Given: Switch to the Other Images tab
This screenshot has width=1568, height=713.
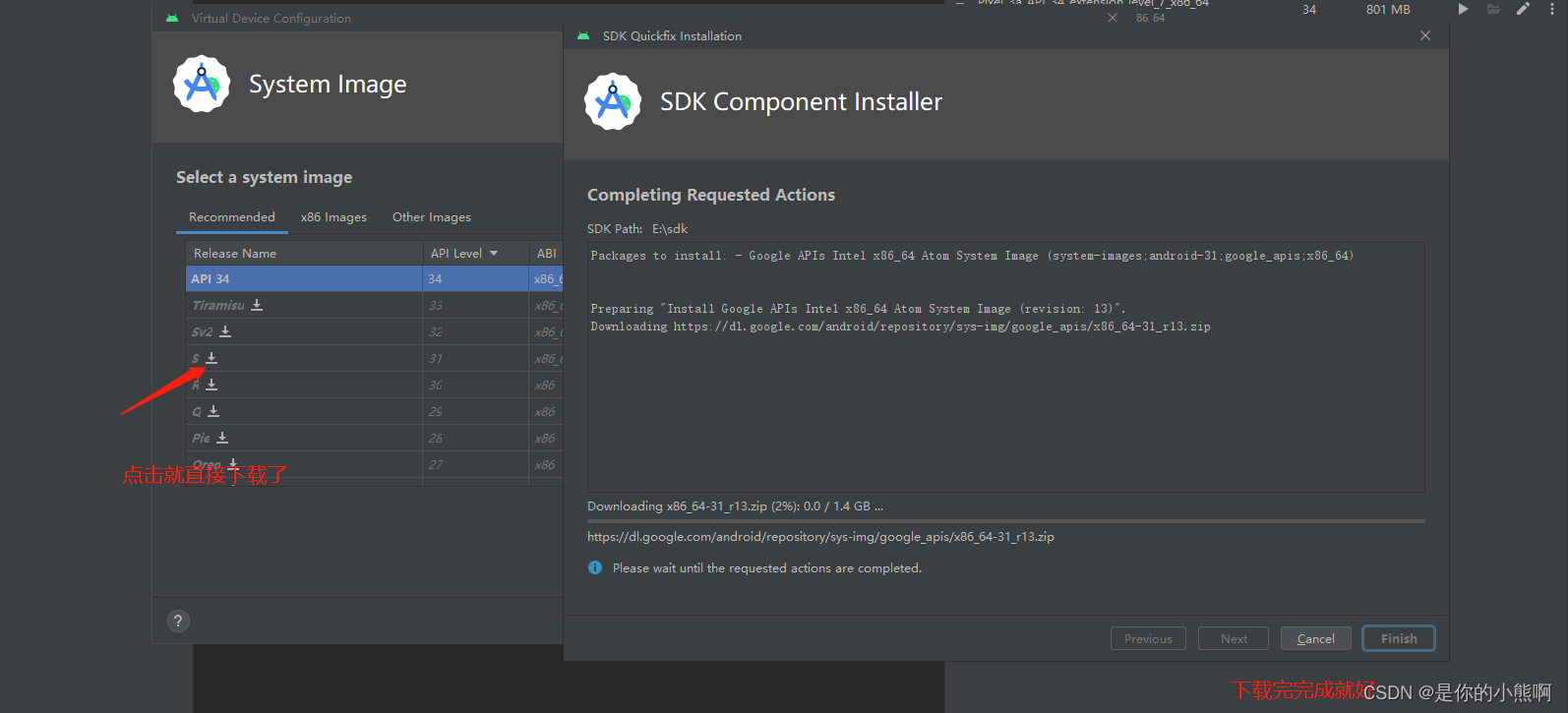Looking at the screenshot, I should point(432,217).
